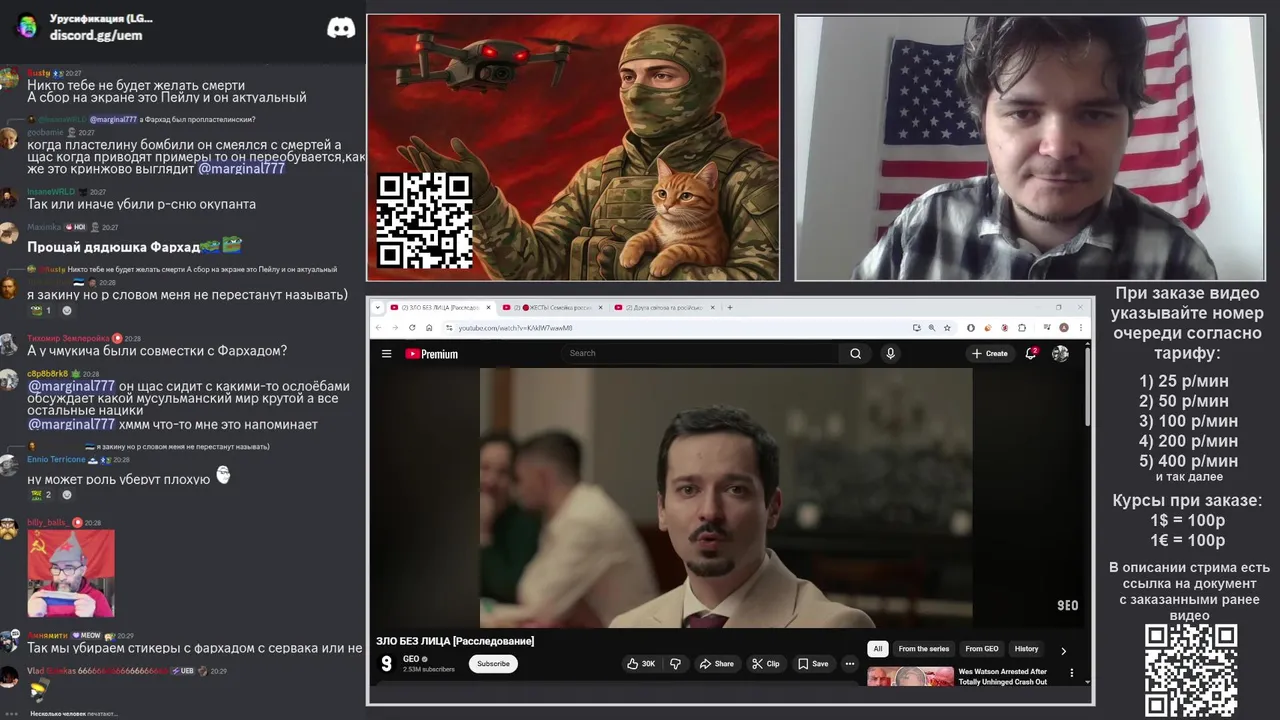
Task: Click bottom-right QR code
Action: 1191,671
